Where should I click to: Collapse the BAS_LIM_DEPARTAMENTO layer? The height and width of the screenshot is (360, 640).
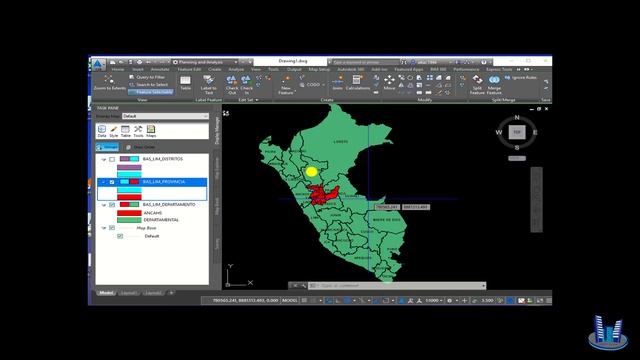point(104,205)
